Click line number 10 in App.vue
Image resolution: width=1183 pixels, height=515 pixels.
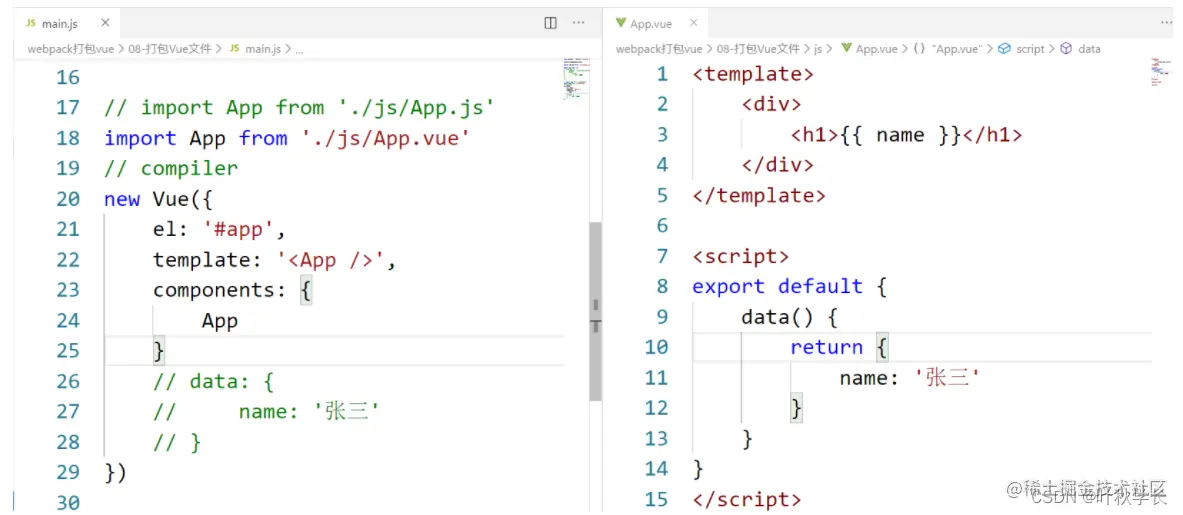tap(656, 348)
